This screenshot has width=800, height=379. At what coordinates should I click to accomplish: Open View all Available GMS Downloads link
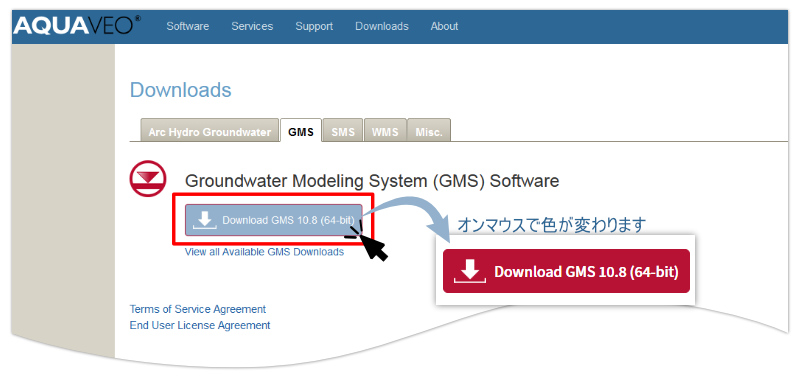click(x=264, y=252)
